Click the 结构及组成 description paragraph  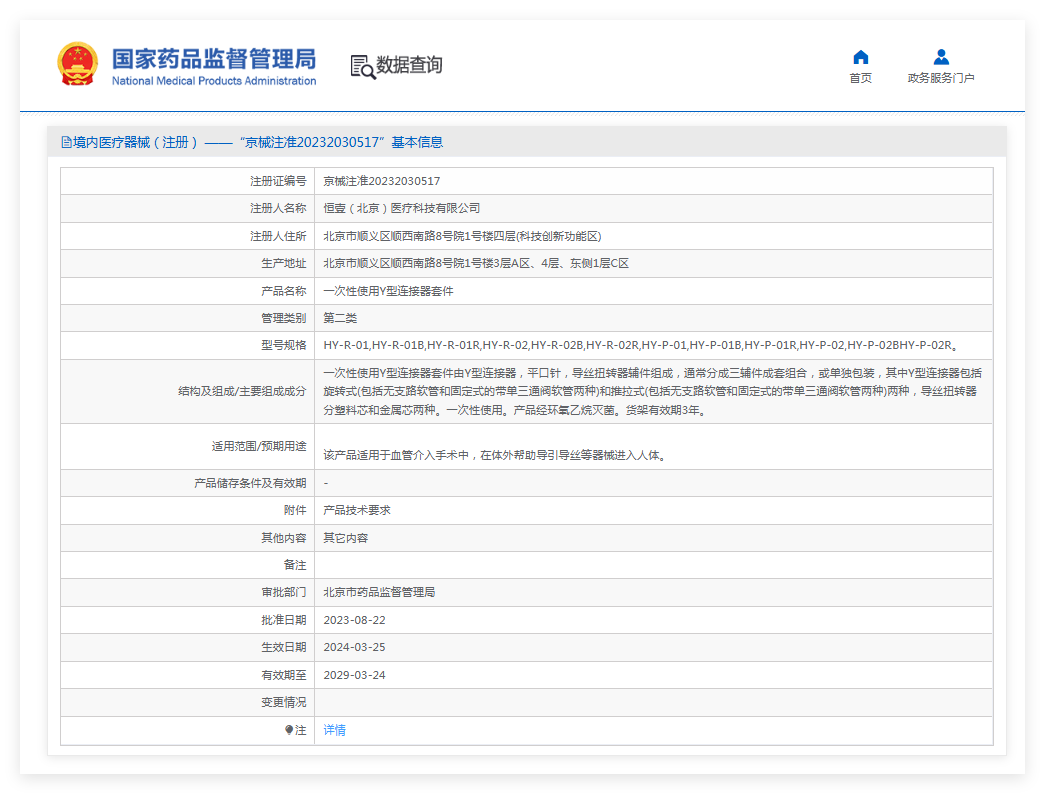(x=653, y=391)
